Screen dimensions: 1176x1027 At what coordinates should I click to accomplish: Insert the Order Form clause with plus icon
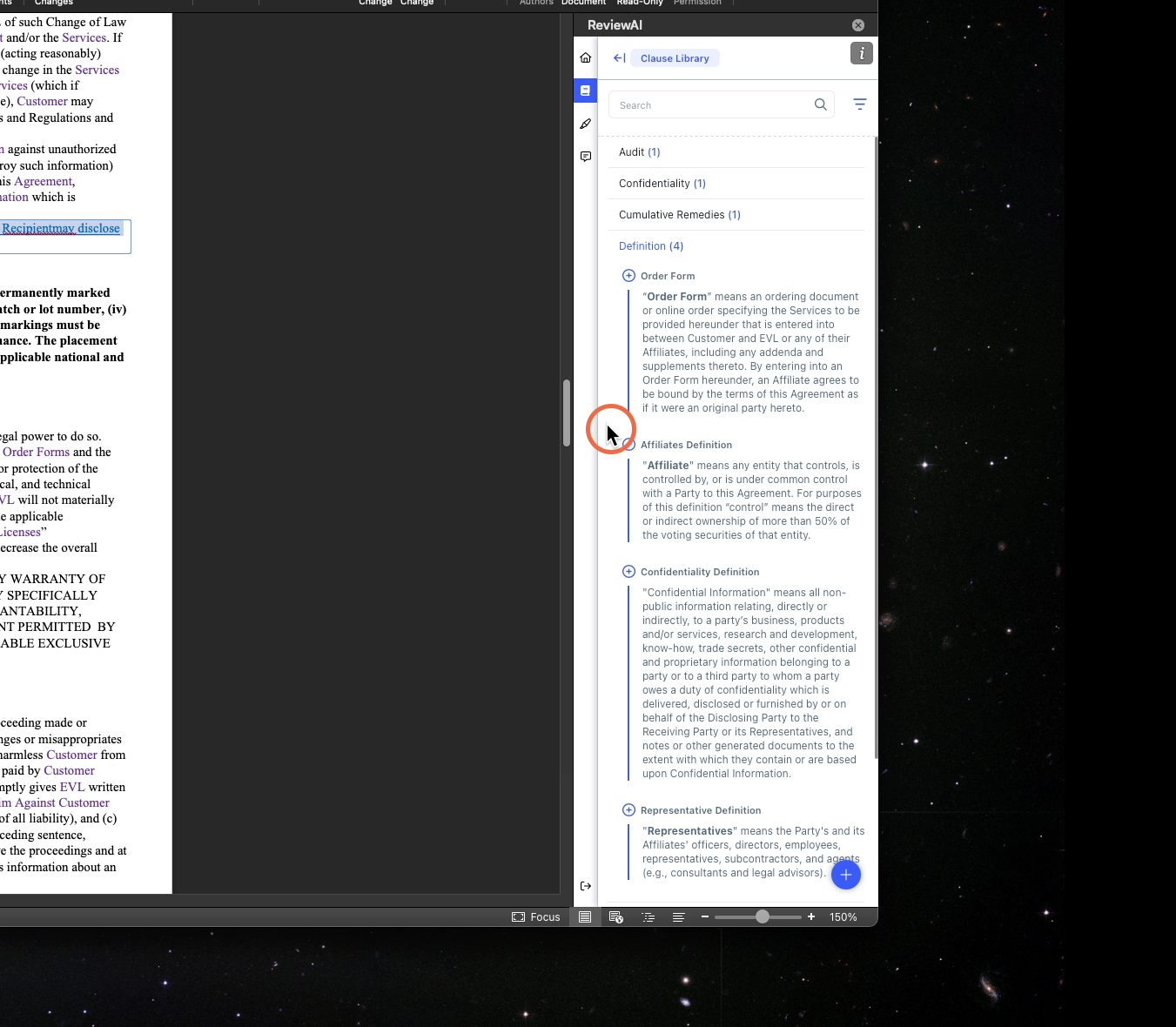629,276
